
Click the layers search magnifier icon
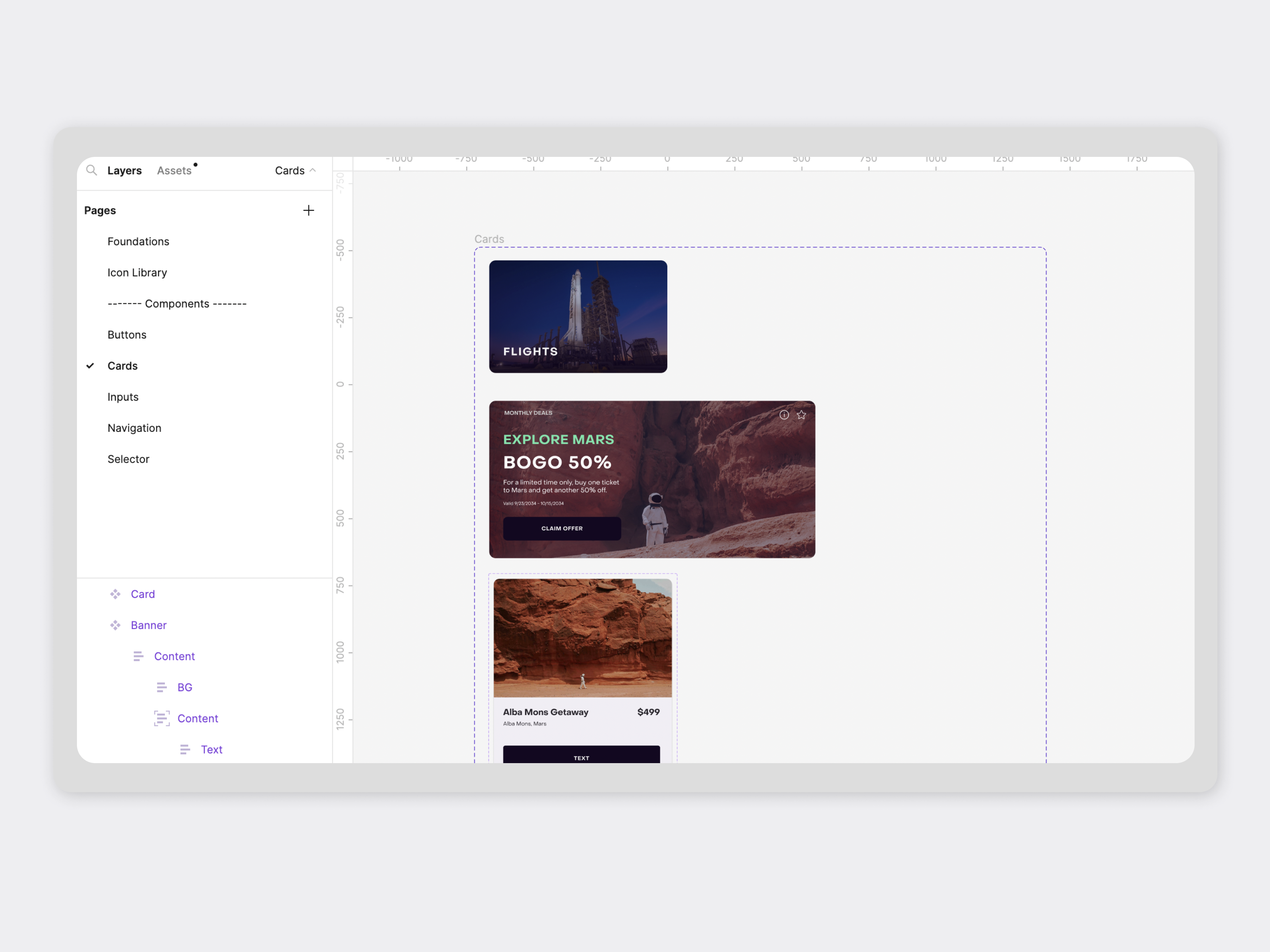point(91,170)
